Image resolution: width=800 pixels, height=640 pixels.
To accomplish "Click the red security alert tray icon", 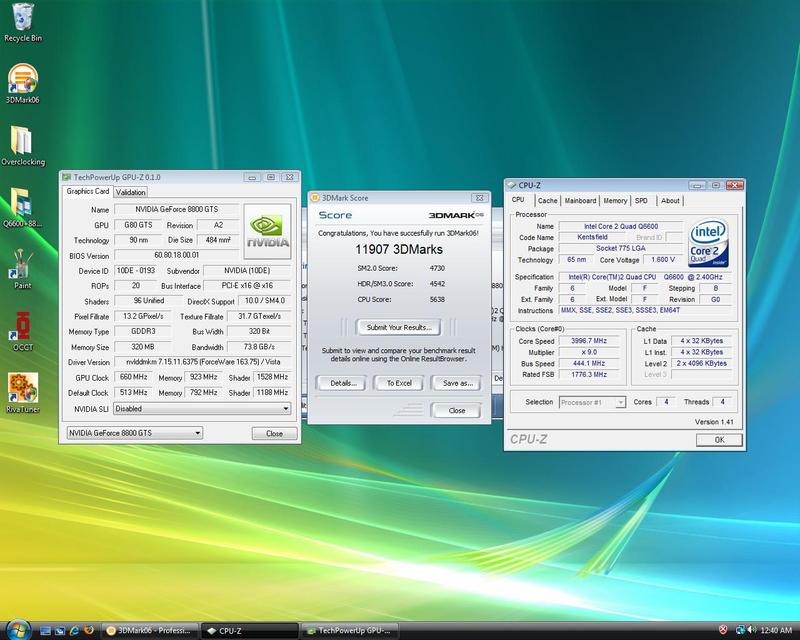I will (x=723, y=630).
